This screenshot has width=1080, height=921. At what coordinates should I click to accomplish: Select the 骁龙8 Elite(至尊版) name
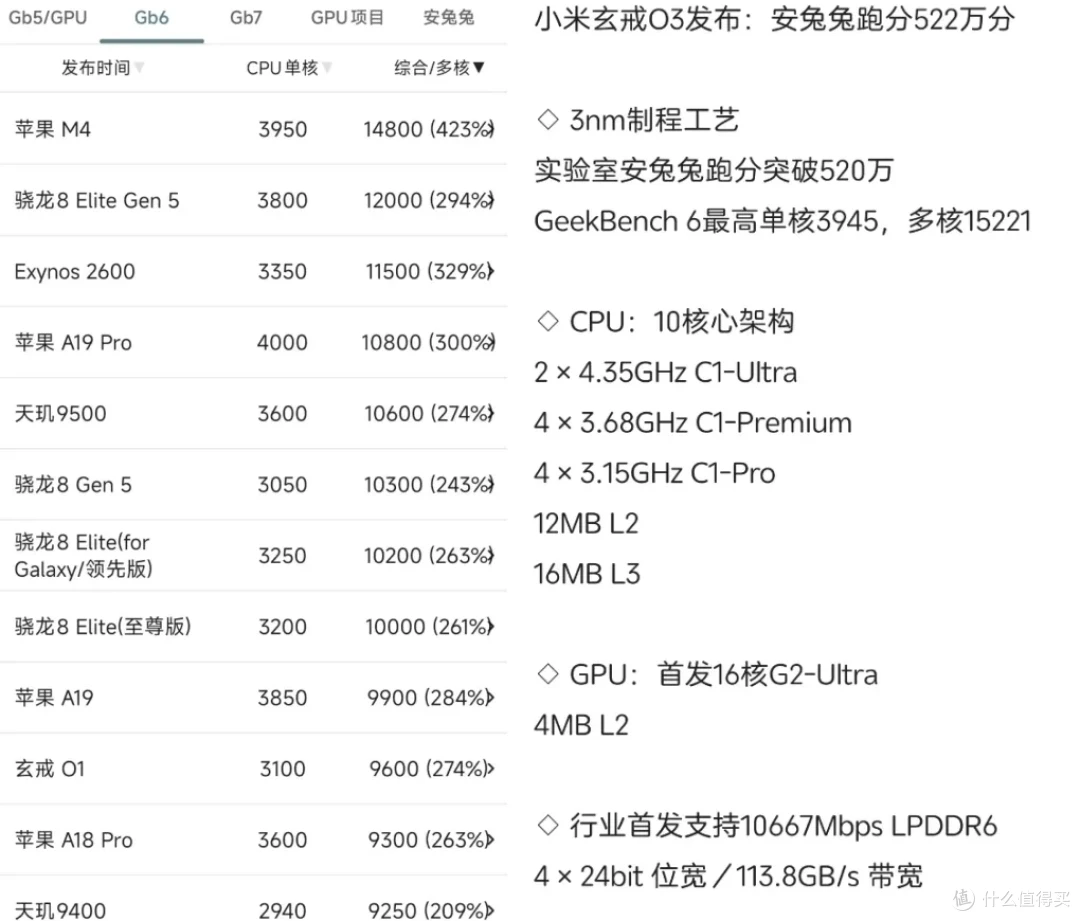[103, 627]
